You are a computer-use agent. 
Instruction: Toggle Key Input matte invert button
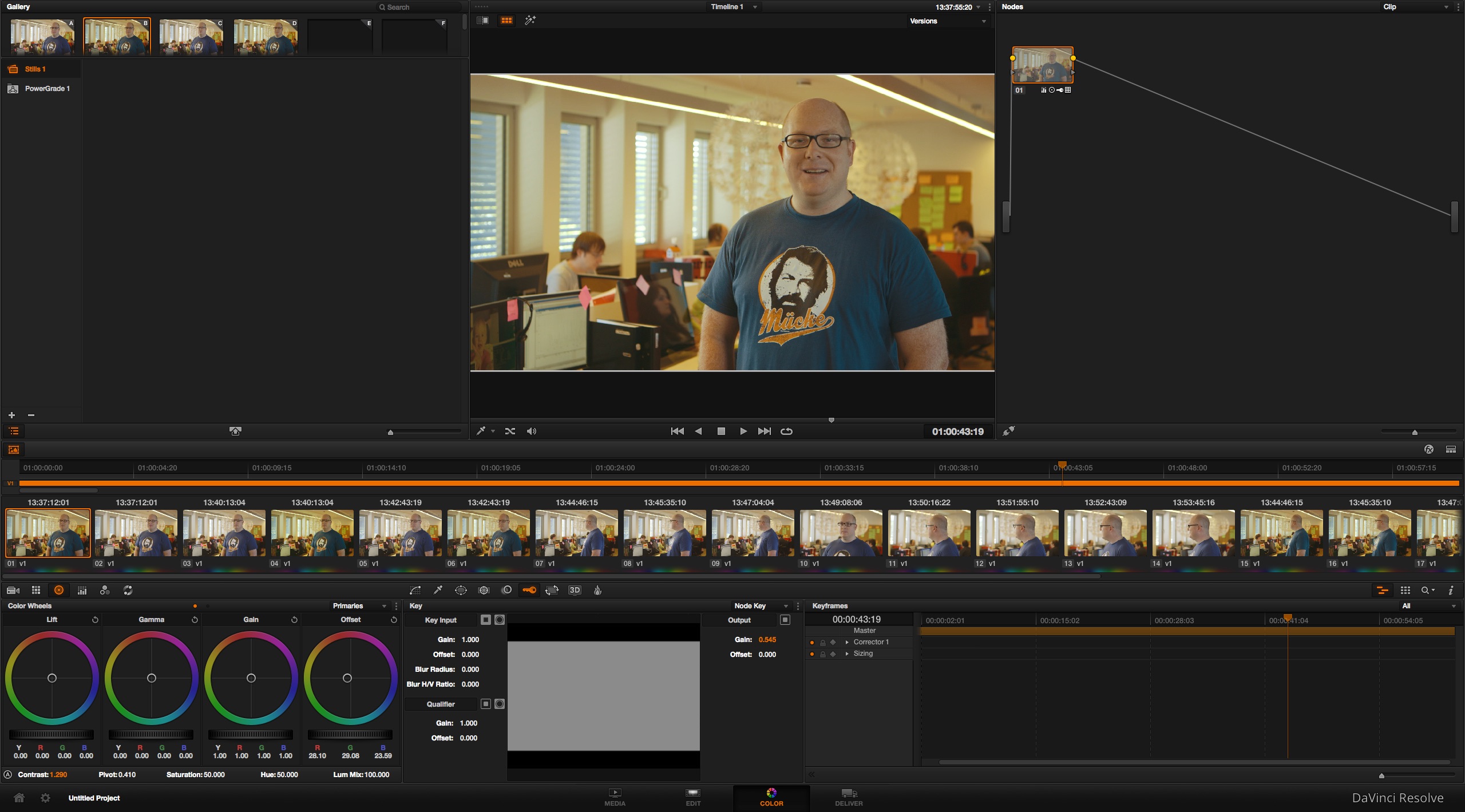486,620
